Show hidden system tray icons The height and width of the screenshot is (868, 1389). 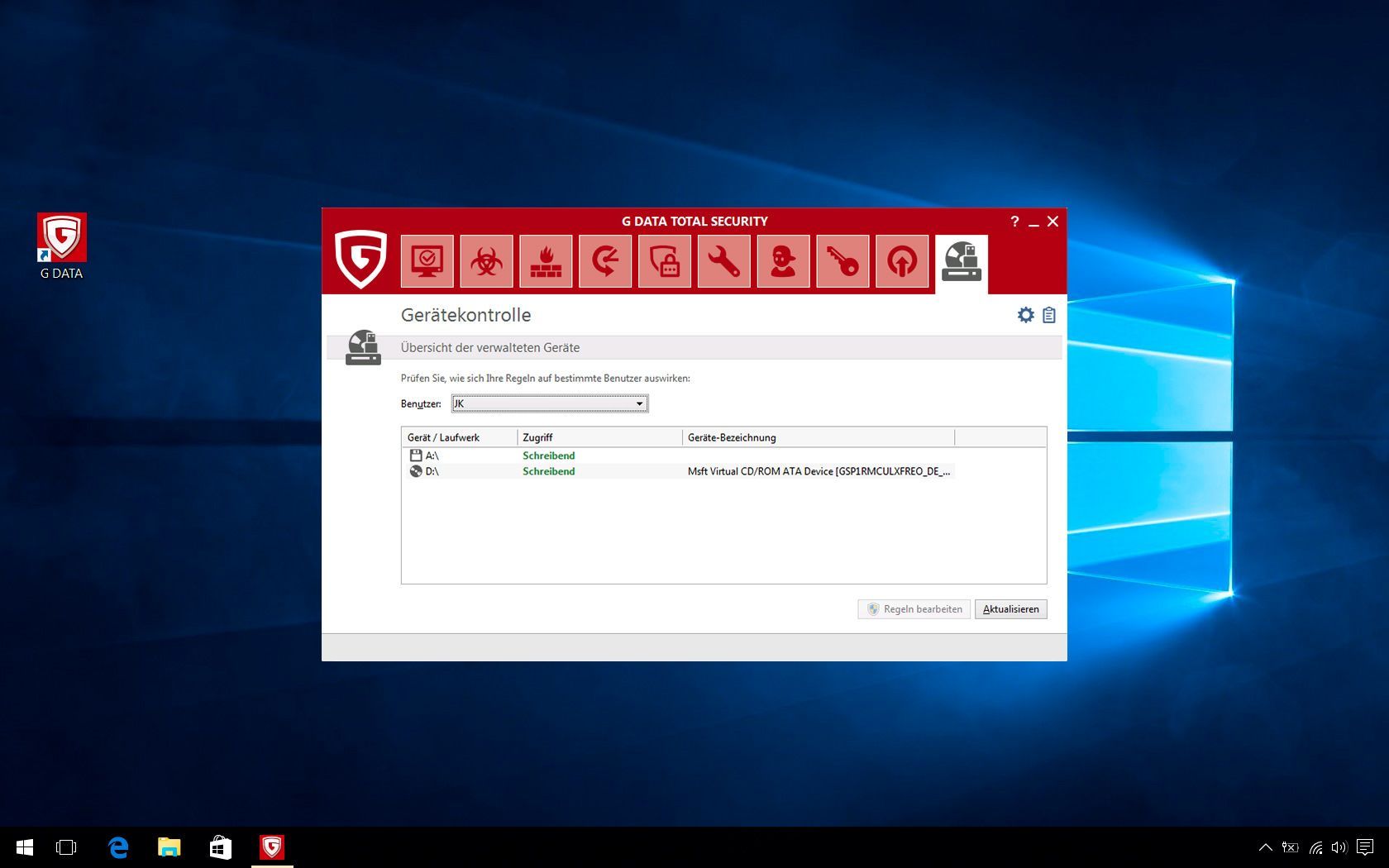coord(1266,847)
